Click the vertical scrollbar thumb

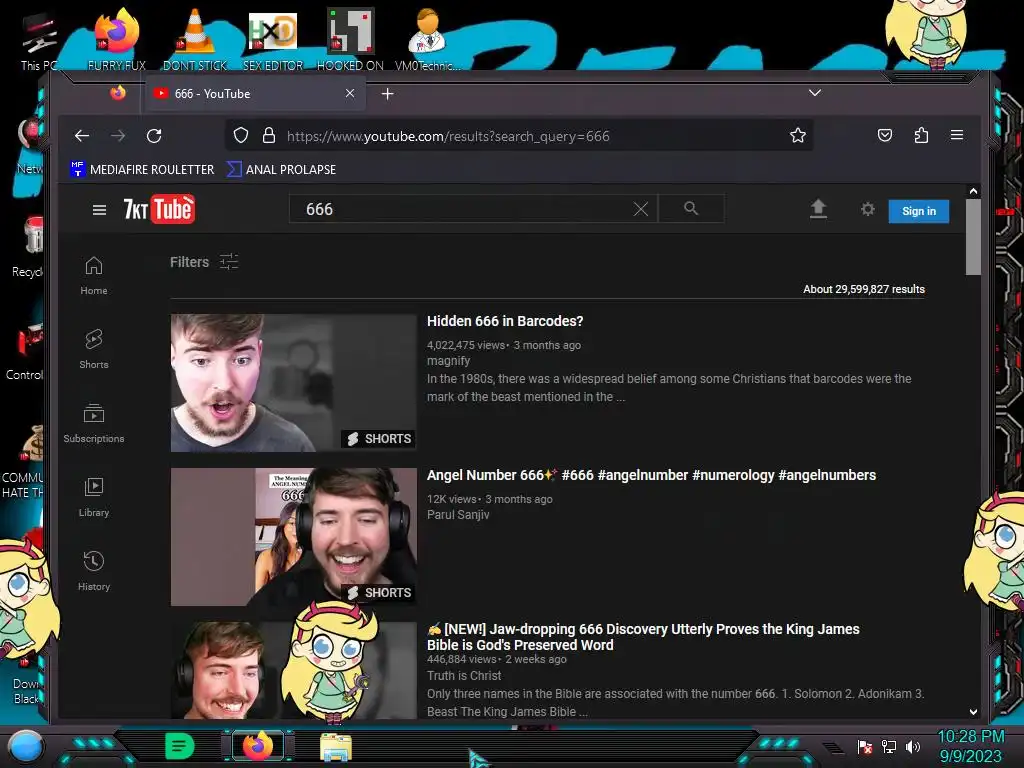[973, 237]
